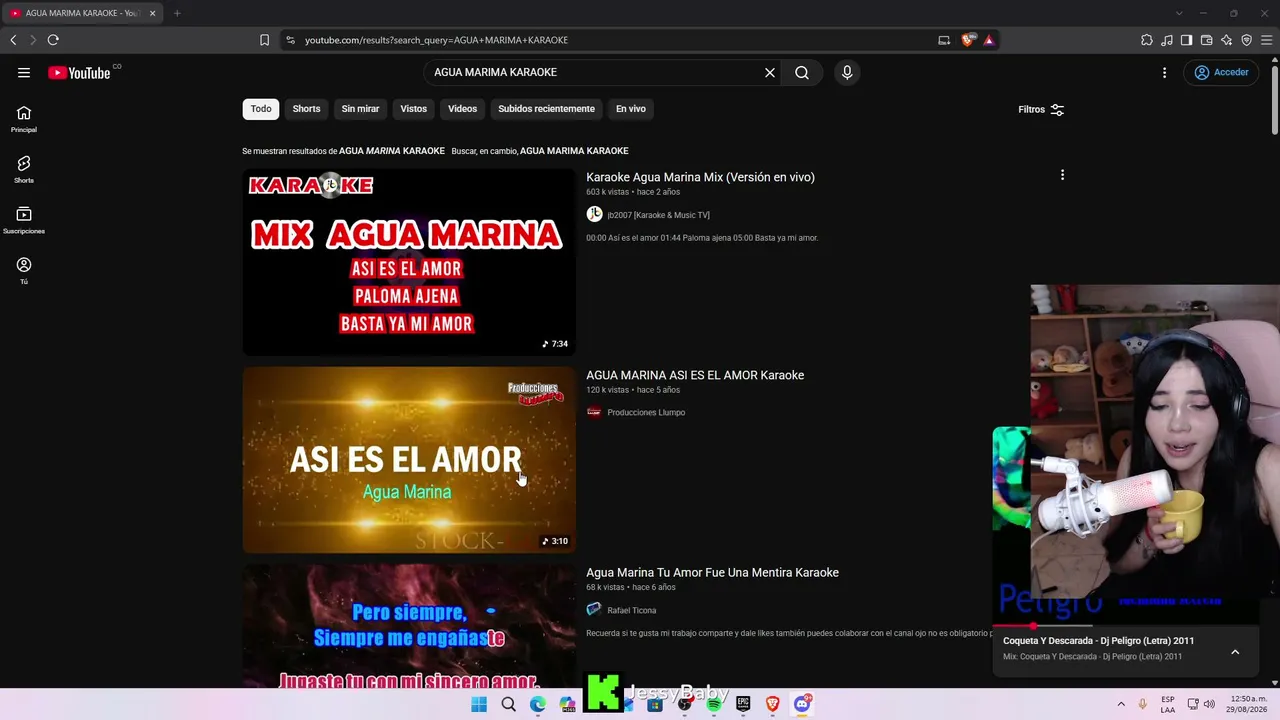The width and height of the screenshot is (1280, 720).
Task: Select the Videos filter chip
Action: [x=462, y=109]
